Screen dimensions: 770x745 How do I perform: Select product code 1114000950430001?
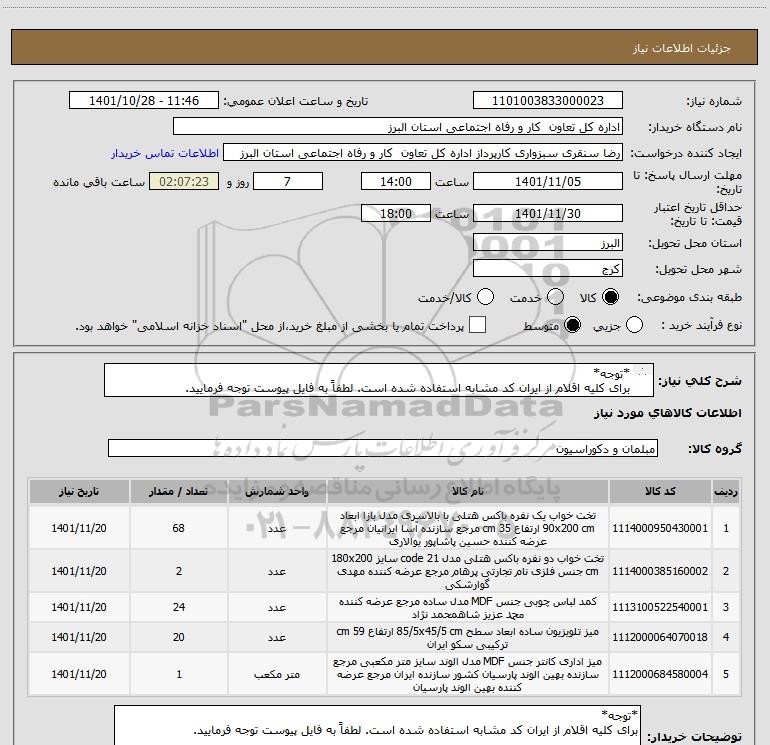[660, 528]
